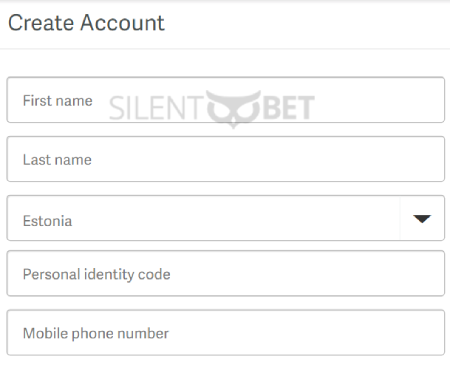Focus the First name input field
This screenshot has height=376, width=450.
coord(226,100)
